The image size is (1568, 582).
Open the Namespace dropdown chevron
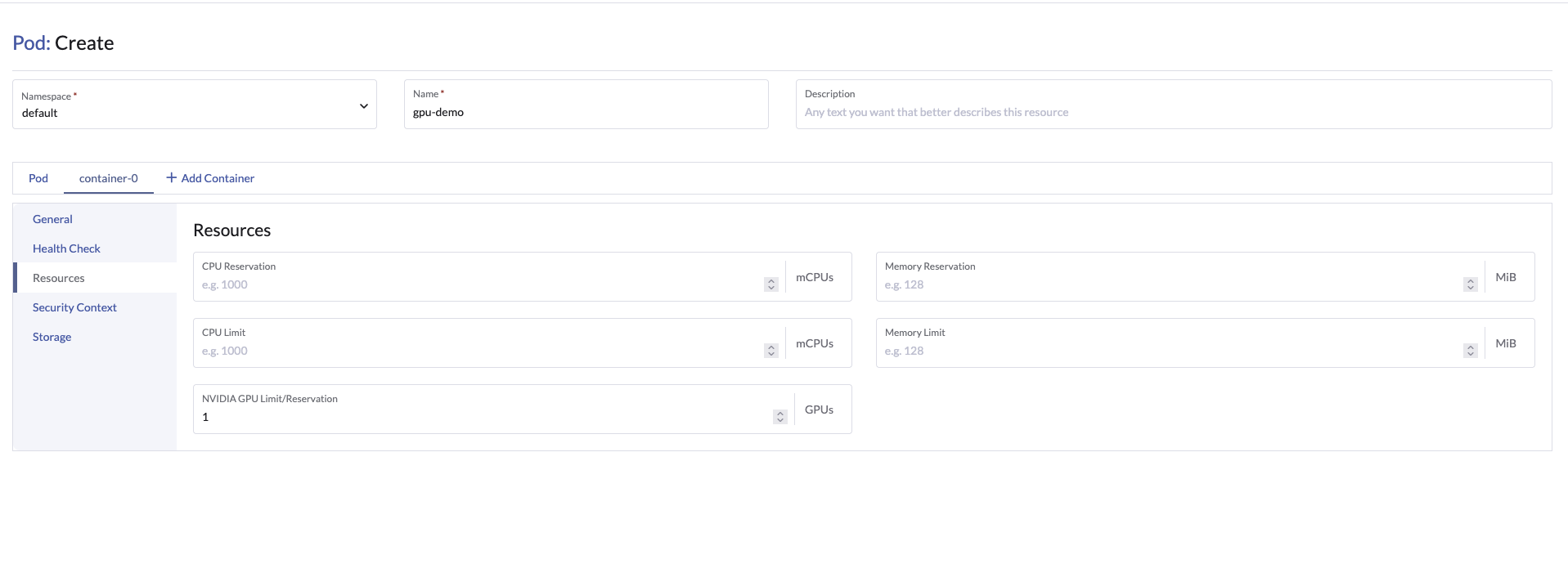pos(364,105)
